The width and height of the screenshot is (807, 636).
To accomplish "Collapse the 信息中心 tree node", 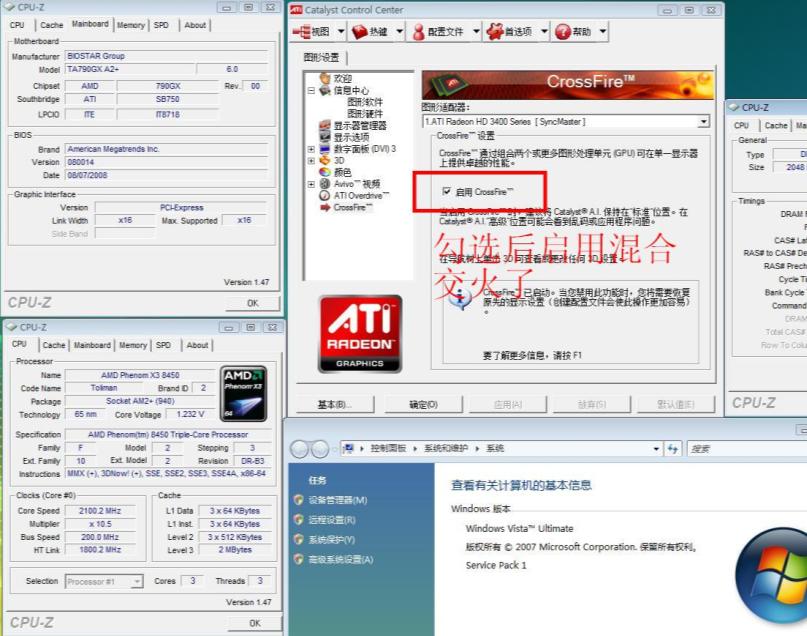I will pos(311,91).
